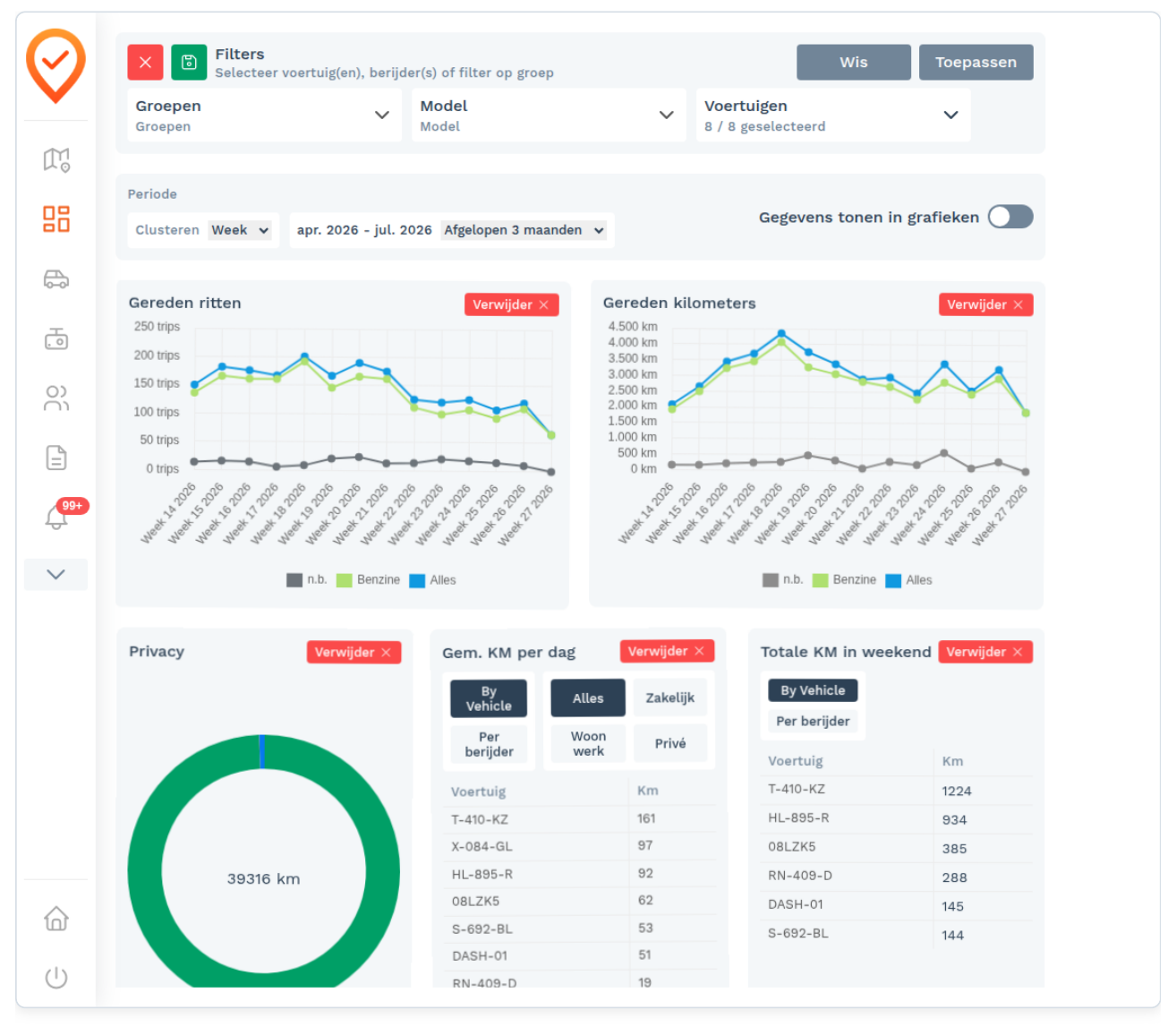Select the Woon werk trip type filter
This screenshot has height=1027, width=1176.
(x=588, y=743)
